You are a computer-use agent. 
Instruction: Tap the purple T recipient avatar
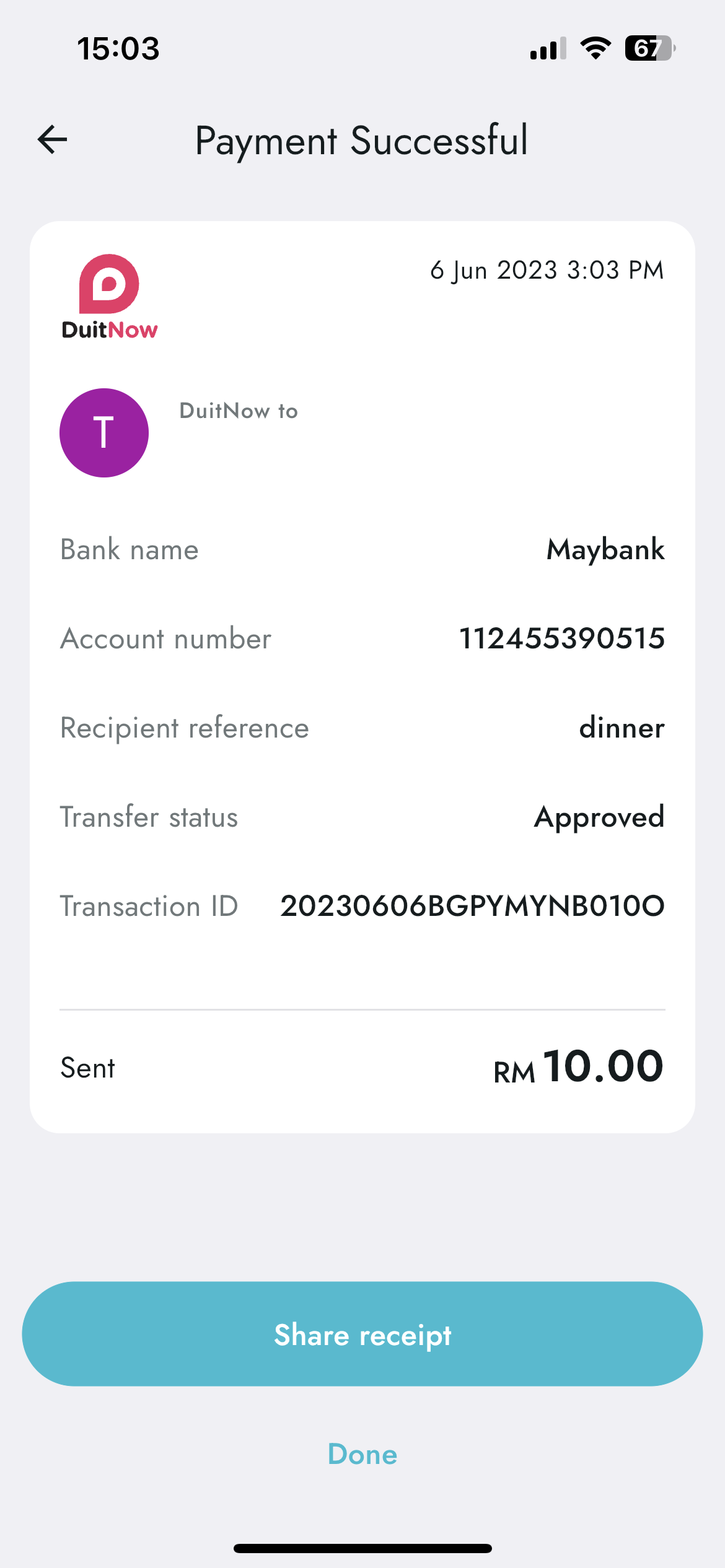104,433
